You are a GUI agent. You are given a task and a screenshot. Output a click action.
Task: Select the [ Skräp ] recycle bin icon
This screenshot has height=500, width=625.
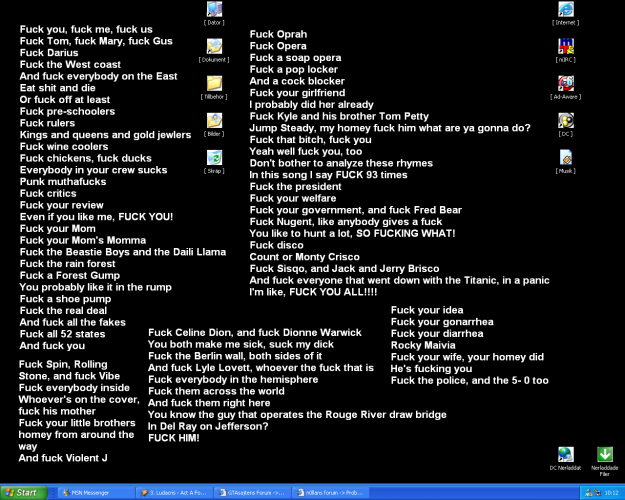tap(214, 162)
